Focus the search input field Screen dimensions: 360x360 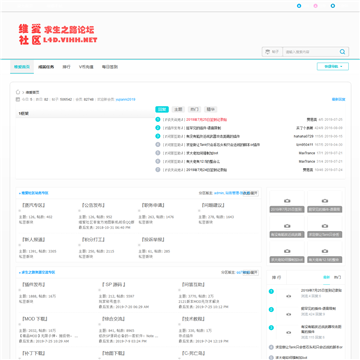[x=311, y=52]
